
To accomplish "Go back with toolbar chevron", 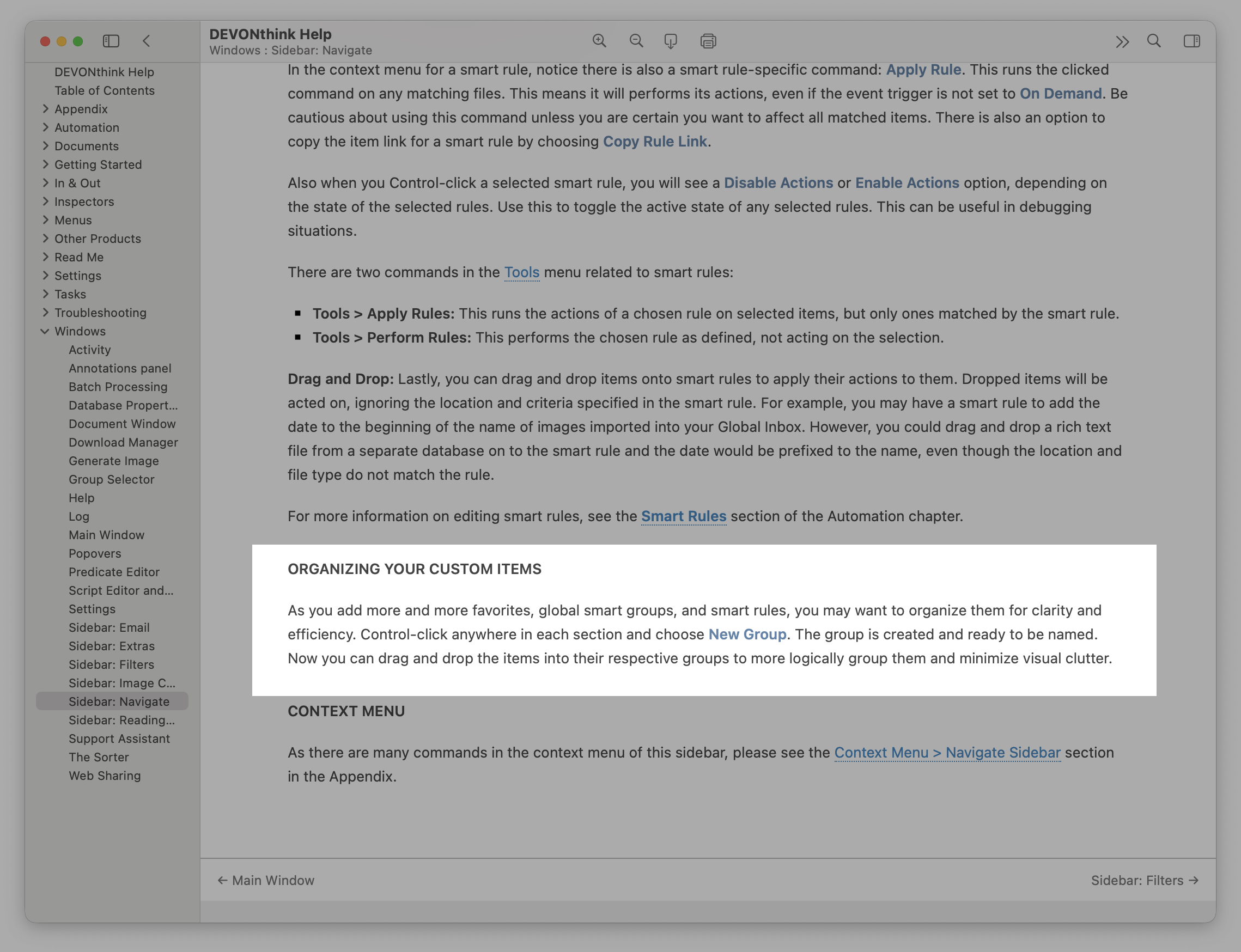I will (146, 41).
